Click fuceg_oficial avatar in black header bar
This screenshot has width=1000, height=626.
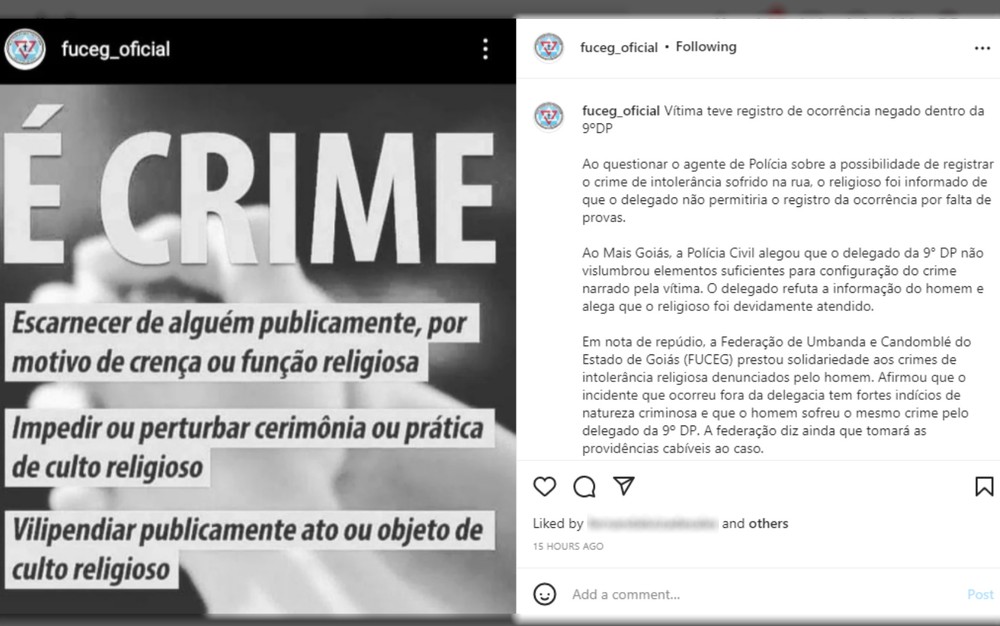coord(25,49)
